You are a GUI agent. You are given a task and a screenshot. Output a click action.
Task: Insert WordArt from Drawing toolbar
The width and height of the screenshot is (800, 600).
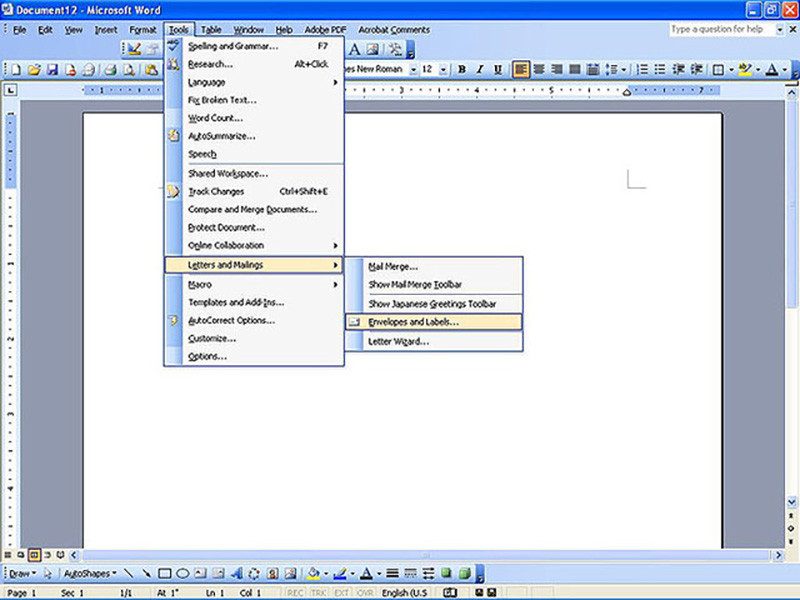(236, 573)
